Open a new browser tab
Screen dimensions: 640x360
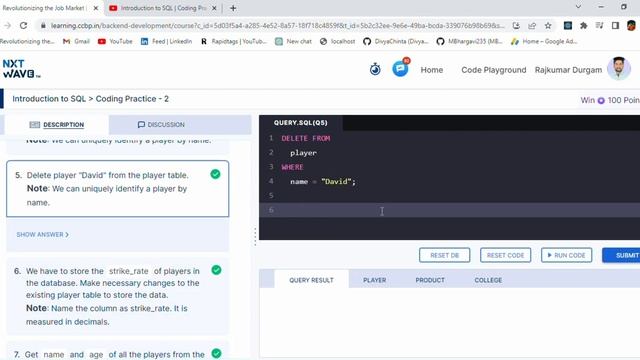pos(233,8)
